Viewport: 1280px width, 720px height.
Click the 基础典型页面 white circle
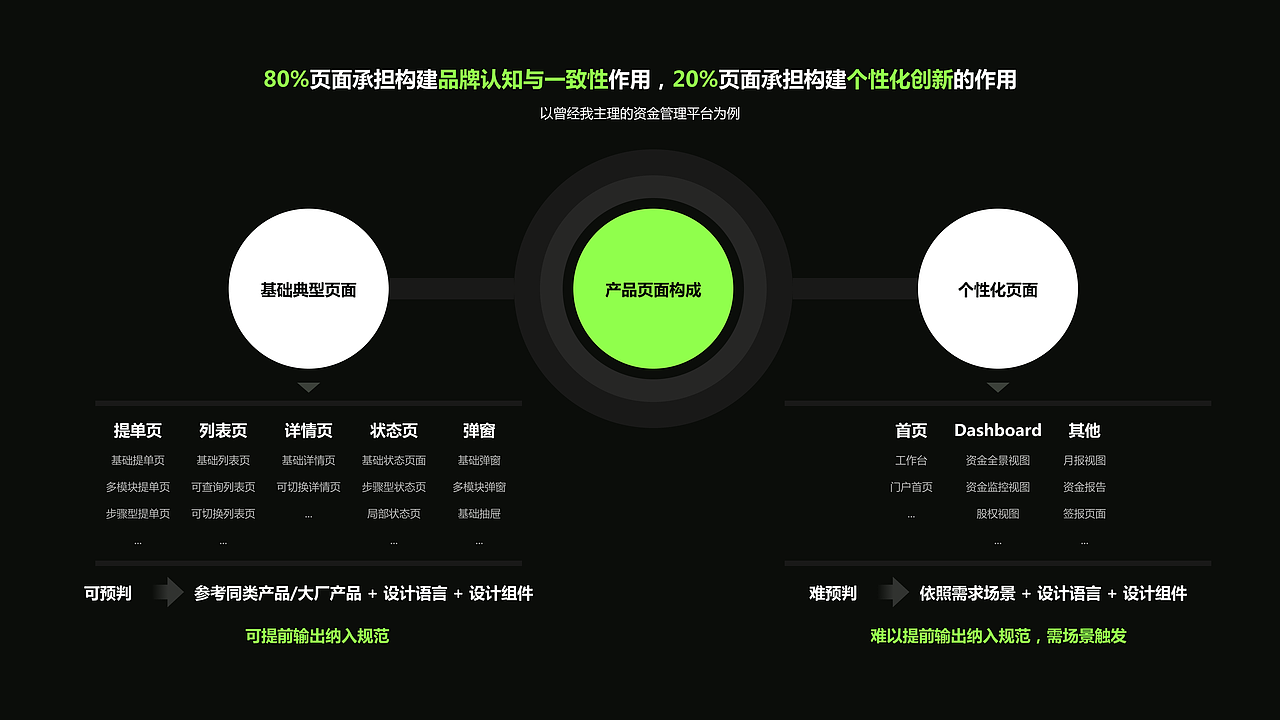tap(308, 289)
